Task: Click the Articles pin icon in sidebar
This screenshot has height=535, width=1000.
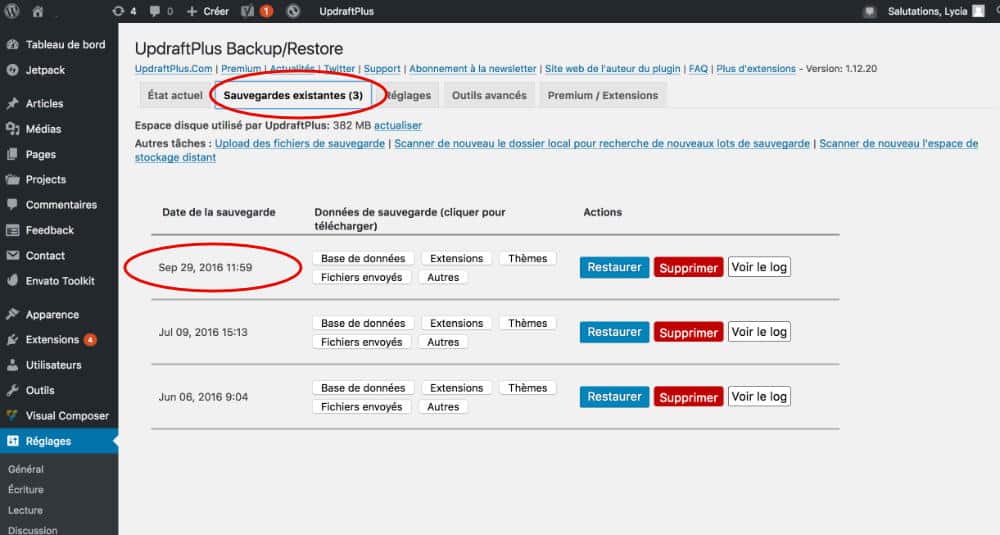Action: [12, 103]
